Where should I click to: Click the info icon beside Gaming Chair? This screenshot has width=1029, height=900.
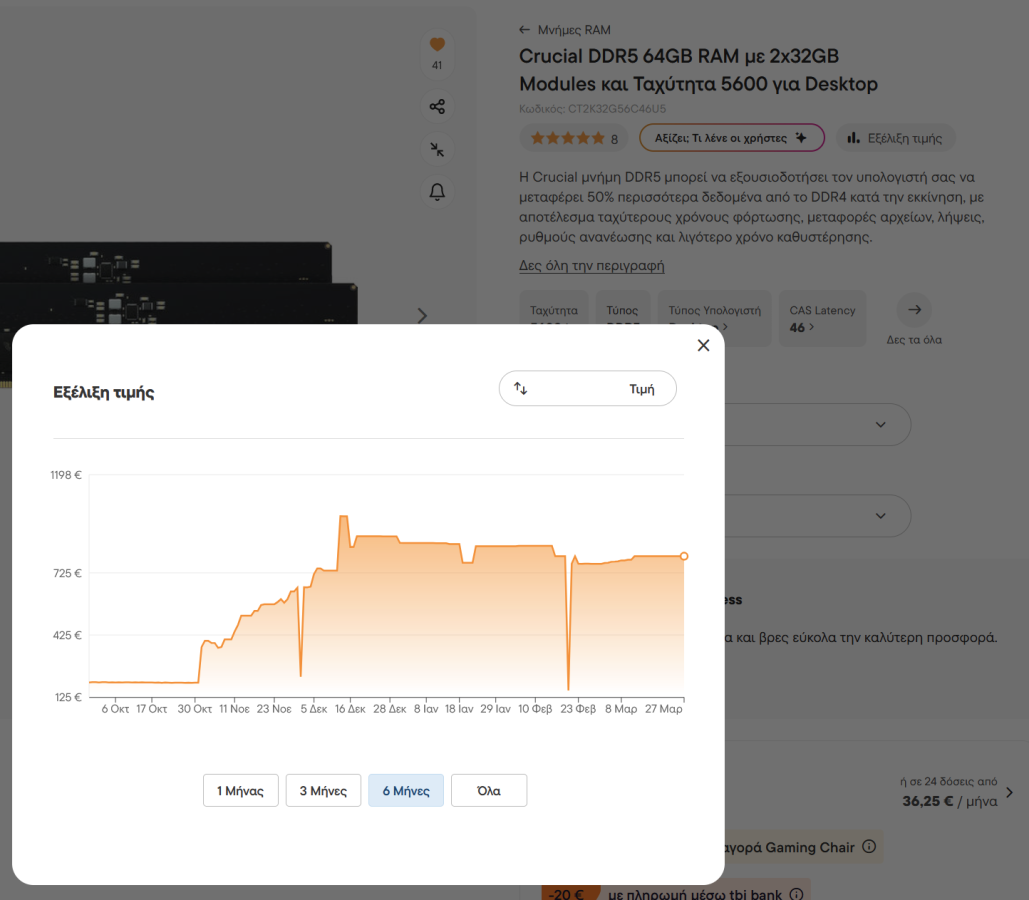[x=869, y=847]
